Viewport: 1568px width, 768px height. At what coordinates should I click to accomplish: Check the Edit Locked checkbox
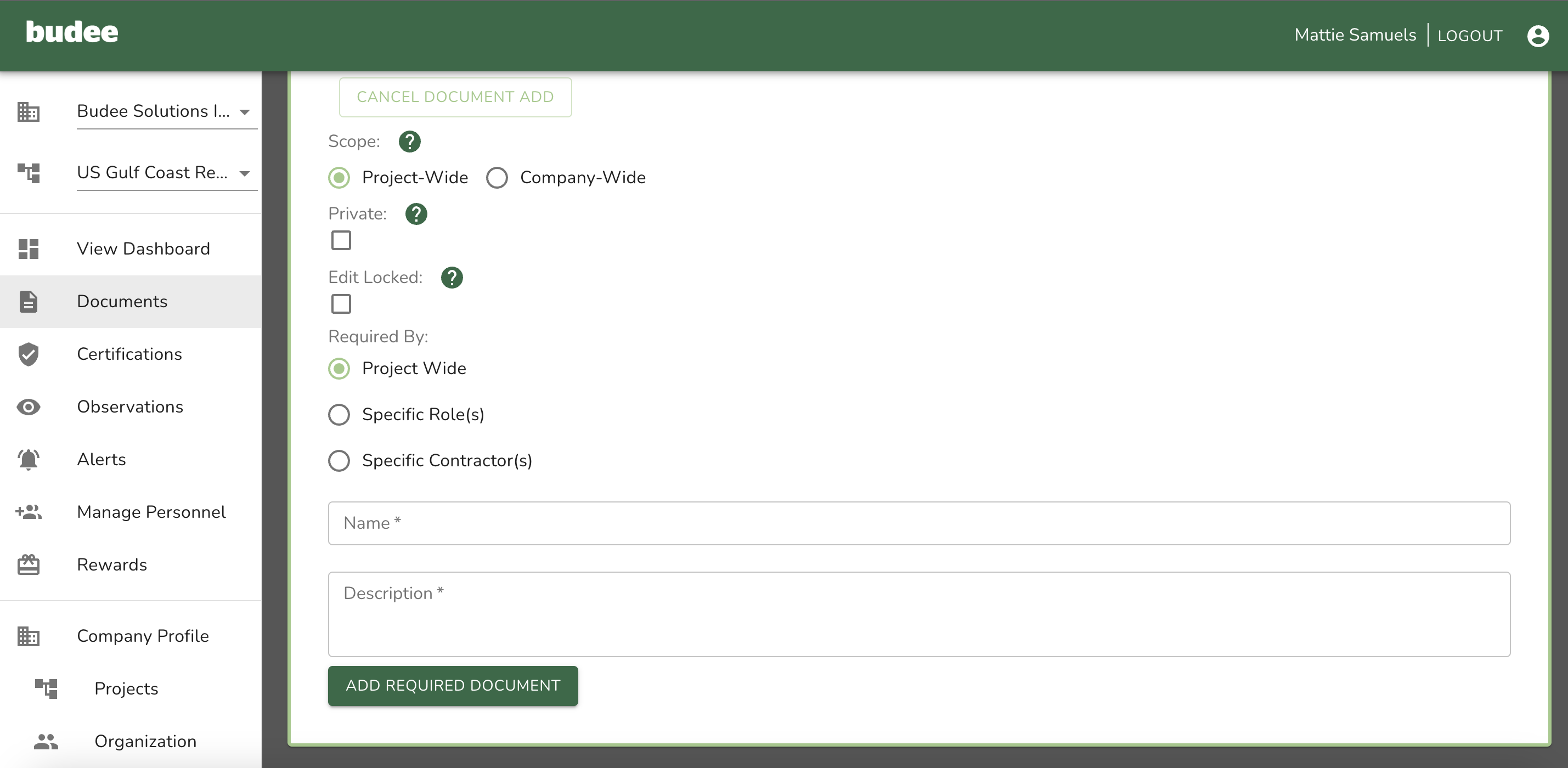coord(341,304)
